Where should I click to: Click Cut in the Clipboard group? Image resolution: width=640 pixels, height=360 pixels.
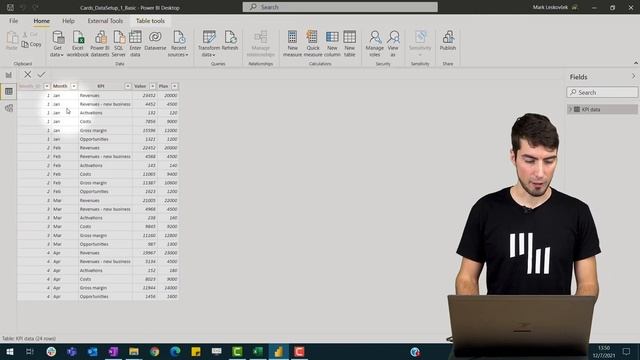31,35
